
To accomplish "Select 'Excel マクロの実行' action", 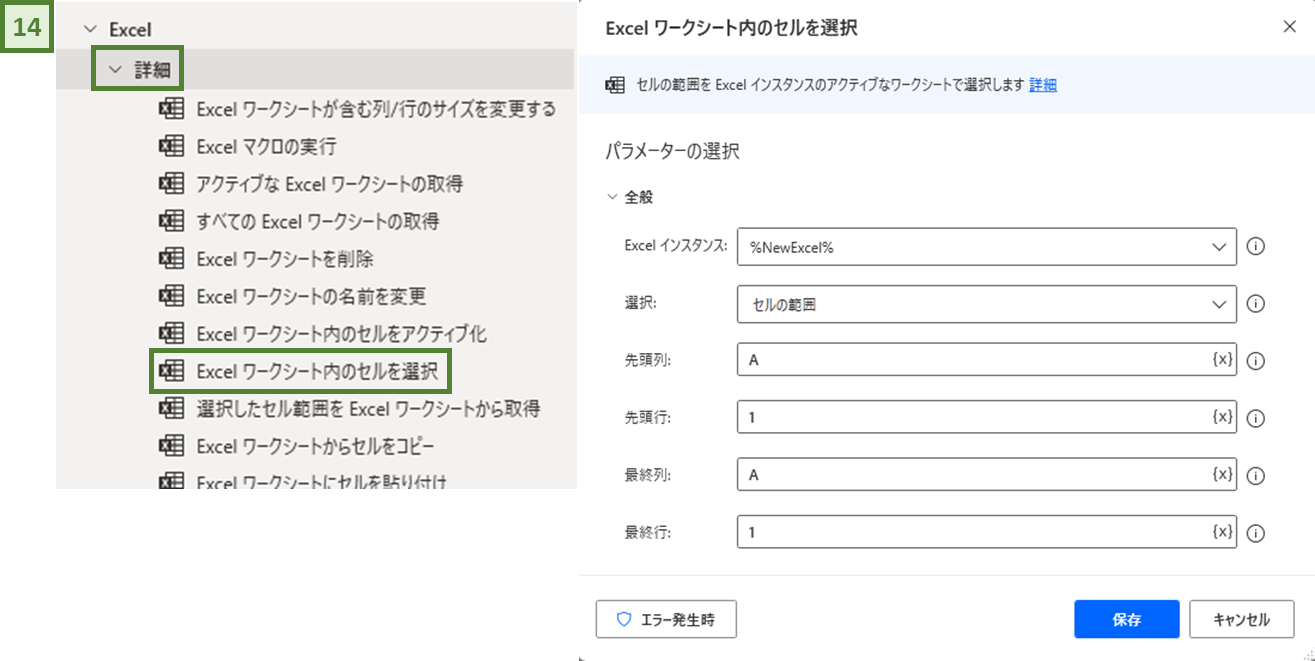I will (266, 146).
